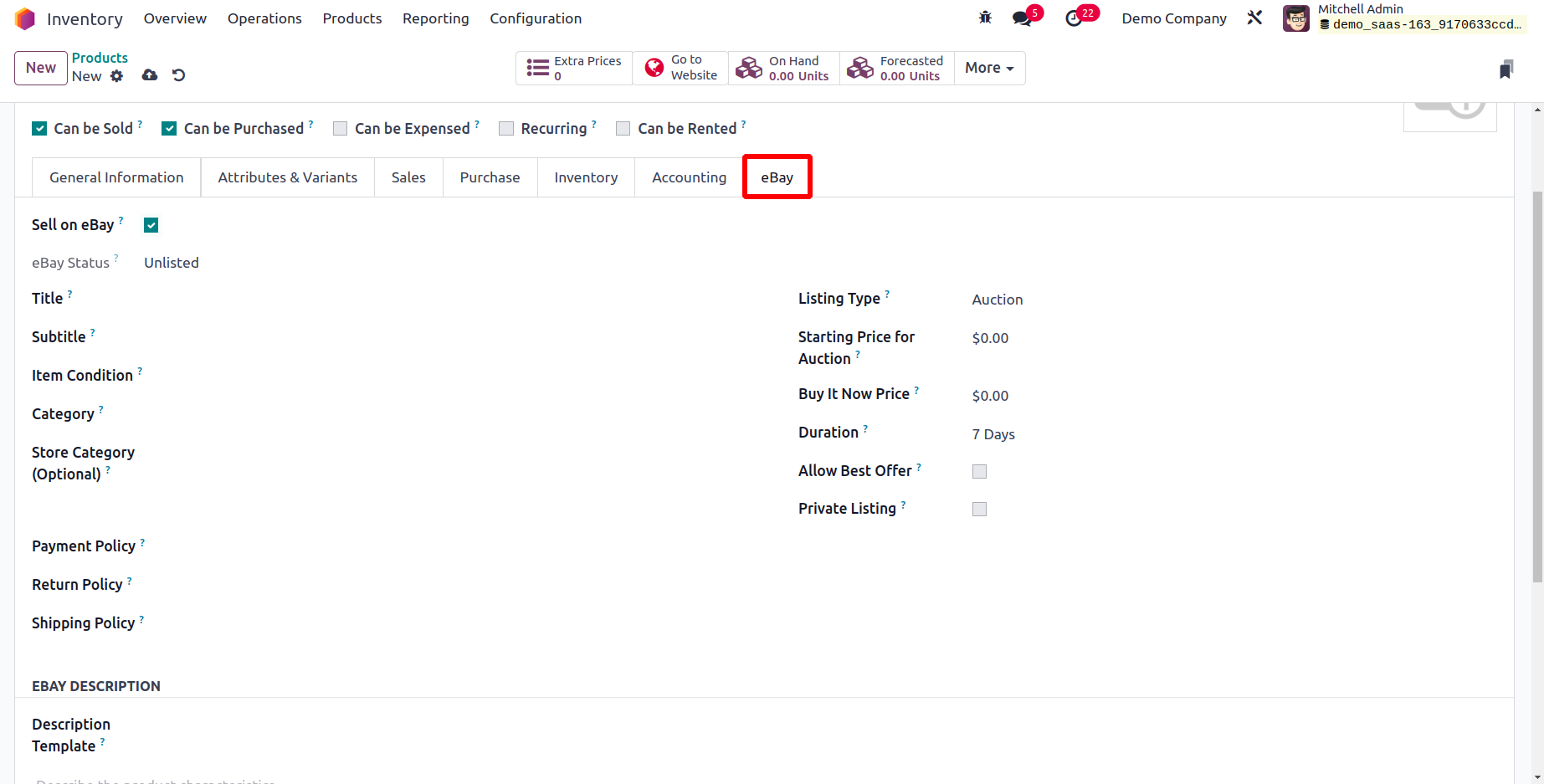Uncheck Can be Purchased checkbox

(x=169, y=128)
